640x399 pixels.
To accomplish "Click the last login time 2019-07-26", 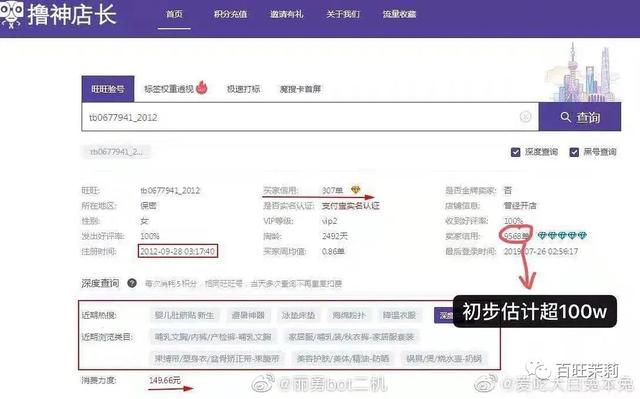I will [540, 251].
